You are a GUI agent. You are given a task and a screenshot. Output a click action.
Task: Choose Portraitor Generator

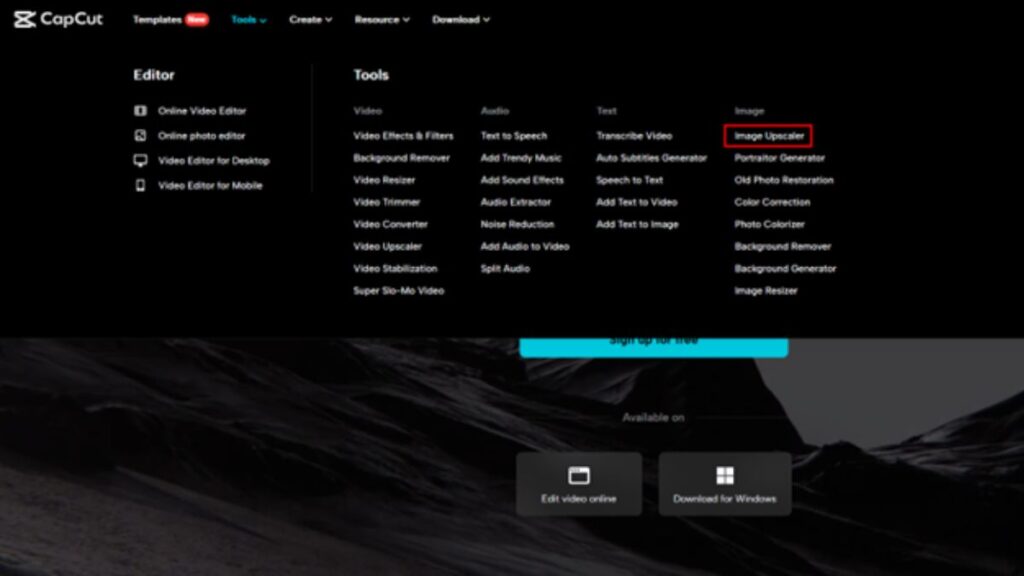[780, 158]
